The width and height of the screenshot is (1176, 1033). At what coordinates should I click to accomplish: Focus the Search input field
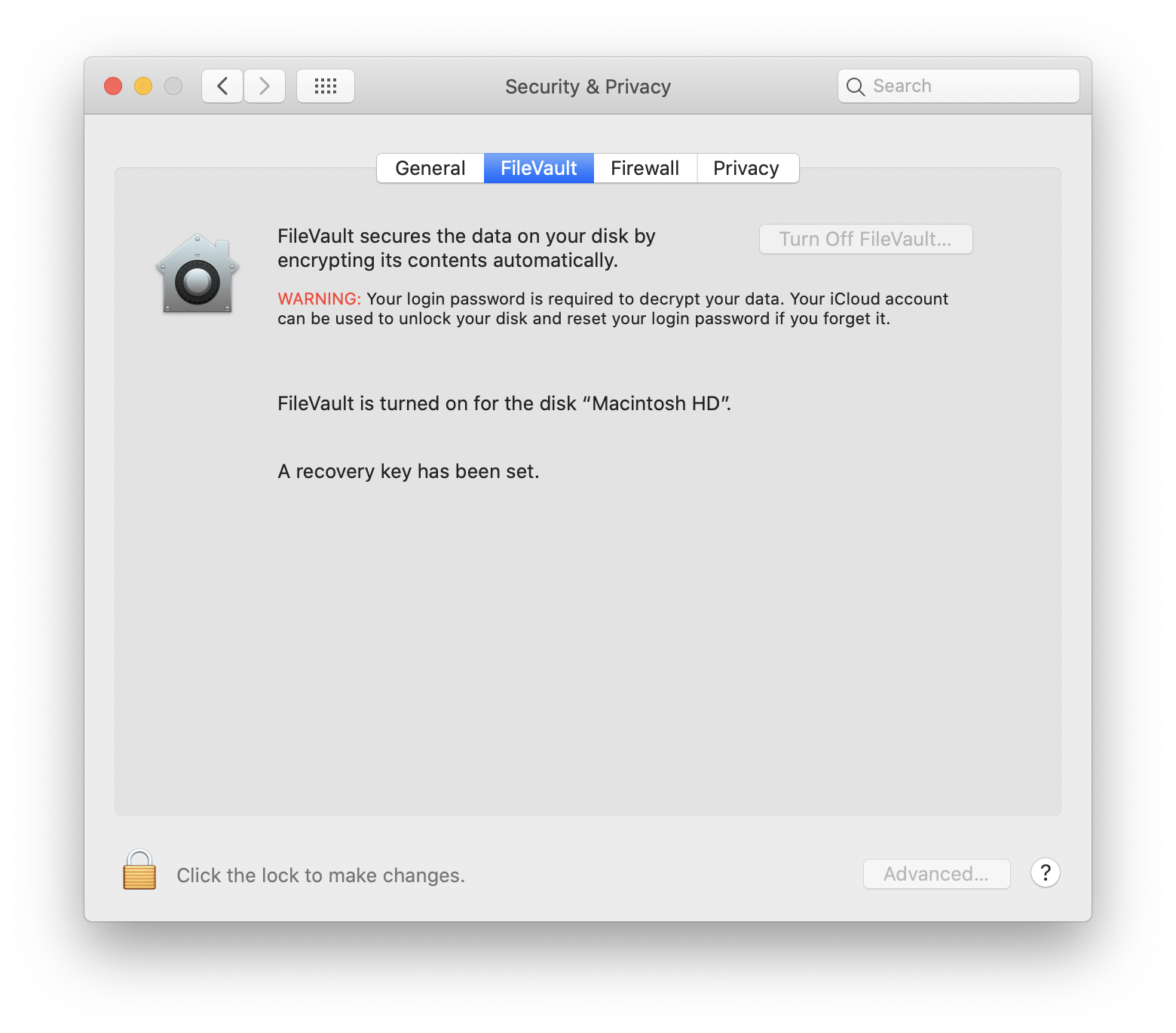coord(958,86)
